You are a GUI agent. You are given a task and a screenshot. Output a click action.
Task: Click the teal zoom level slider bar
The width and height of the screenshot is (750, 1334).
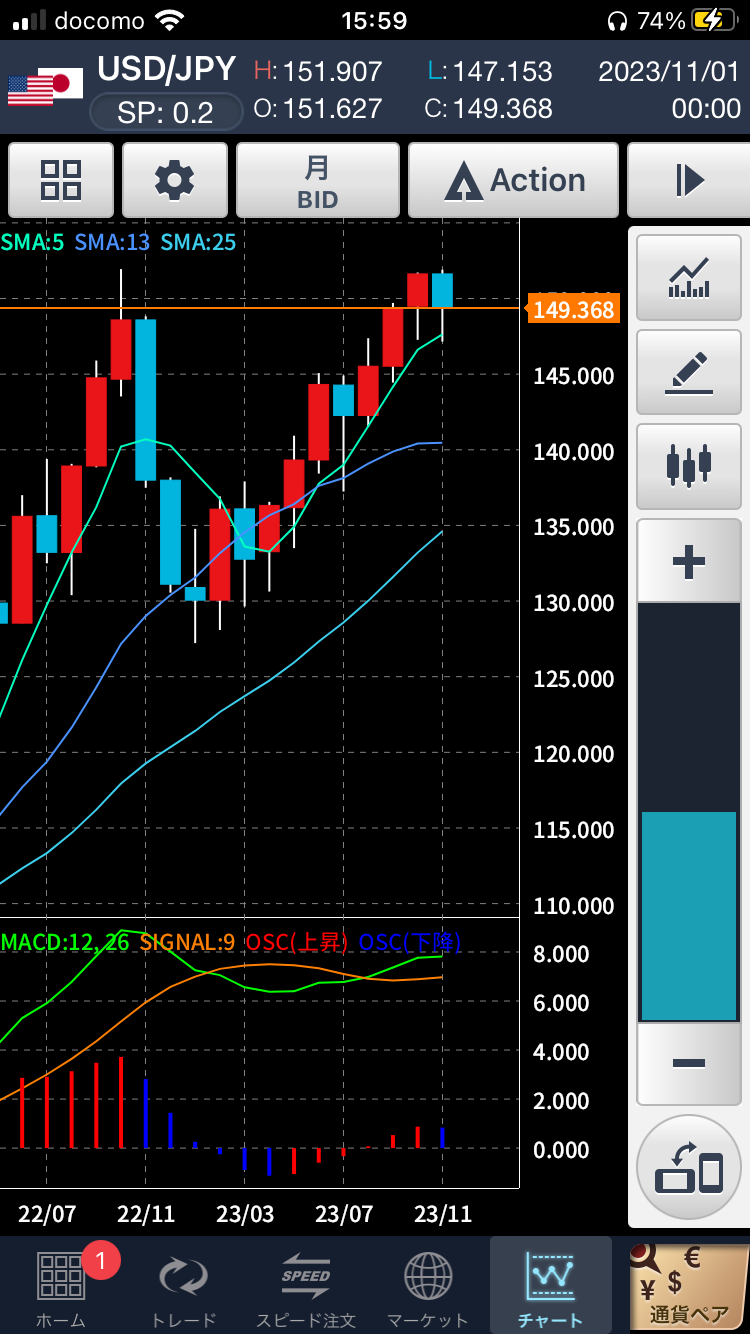(x=689, y=915)
